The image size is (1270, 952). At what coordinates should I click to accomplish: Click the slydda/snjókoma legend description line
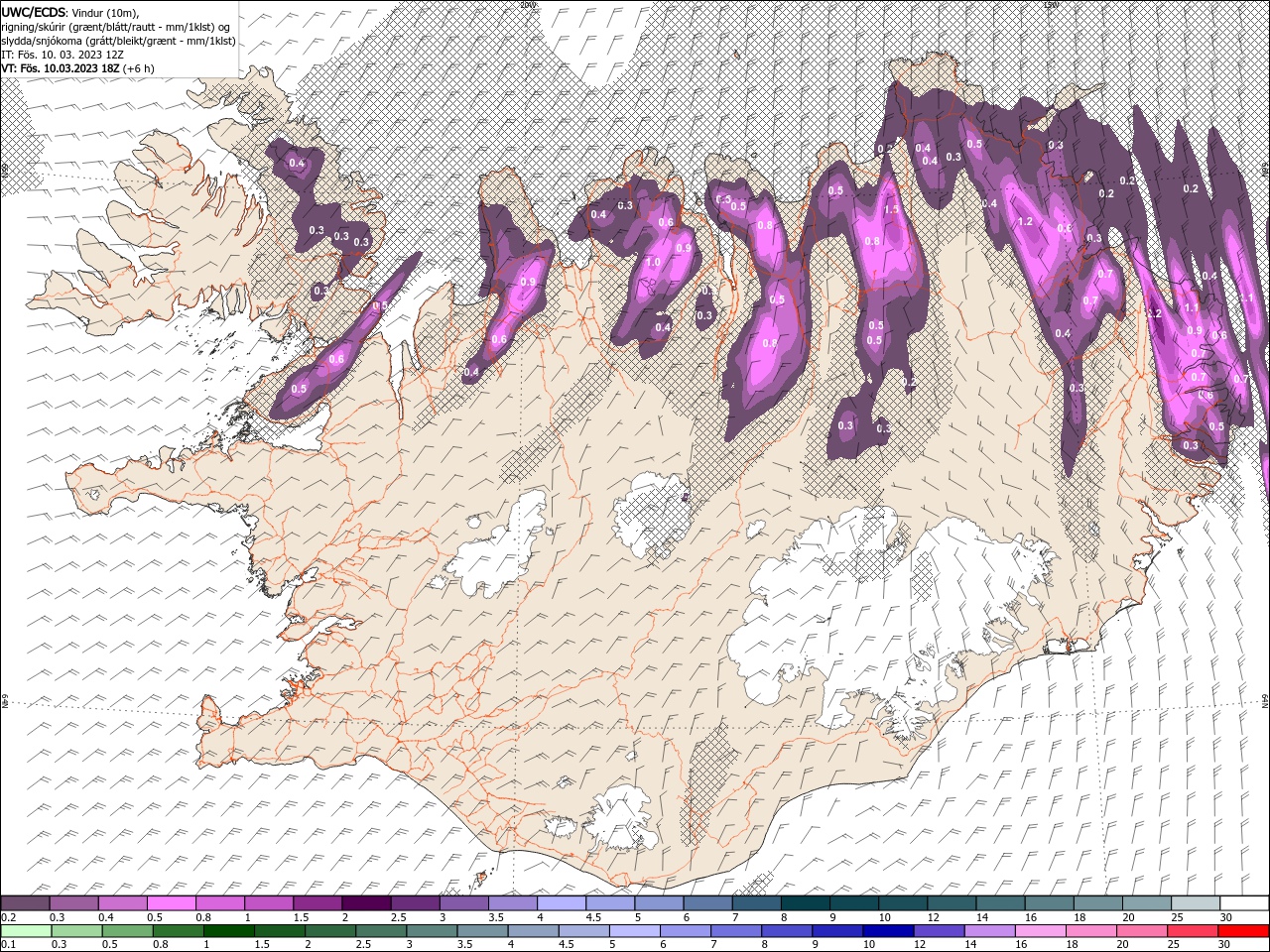pos(118,41)
